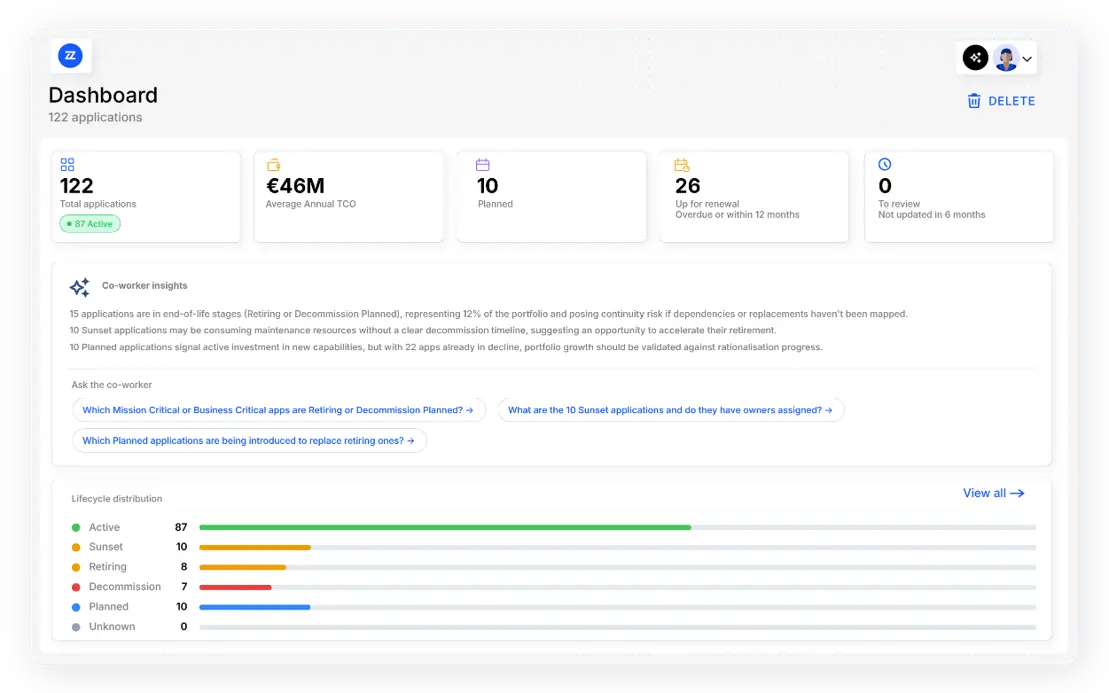Viewport: 1109px width, 693px height.
Task: Click 'Not updated in 6 months' text
Action: (931, 215)
